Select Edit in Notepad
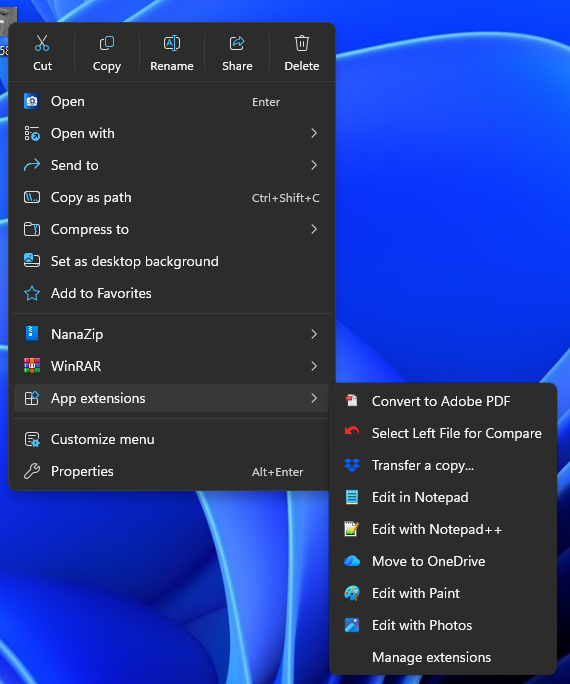 point(443,497)
